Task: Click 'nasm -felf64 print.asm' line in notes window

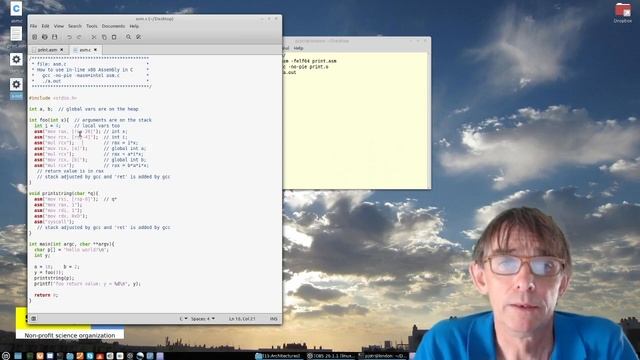Action: pos(310,61)
